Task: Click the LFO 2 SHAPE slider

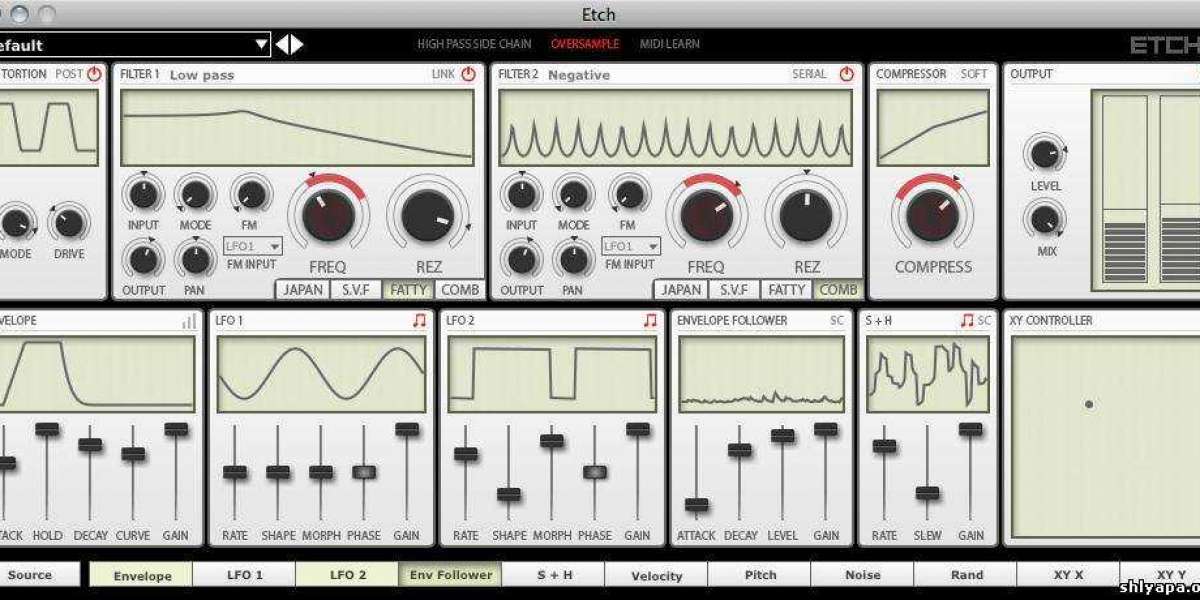Action: tap(509, 494)
